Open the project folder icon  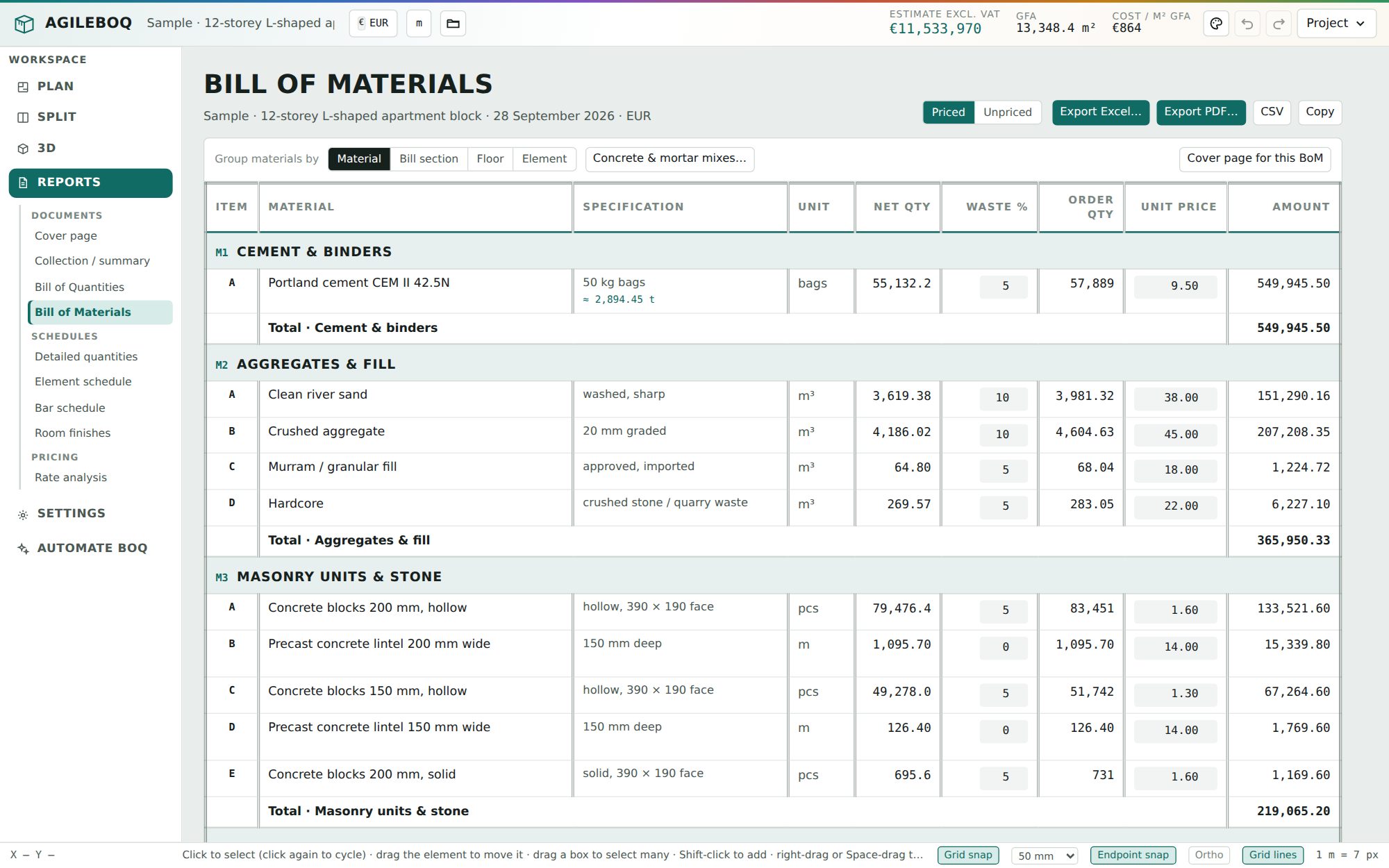(453, 24)
